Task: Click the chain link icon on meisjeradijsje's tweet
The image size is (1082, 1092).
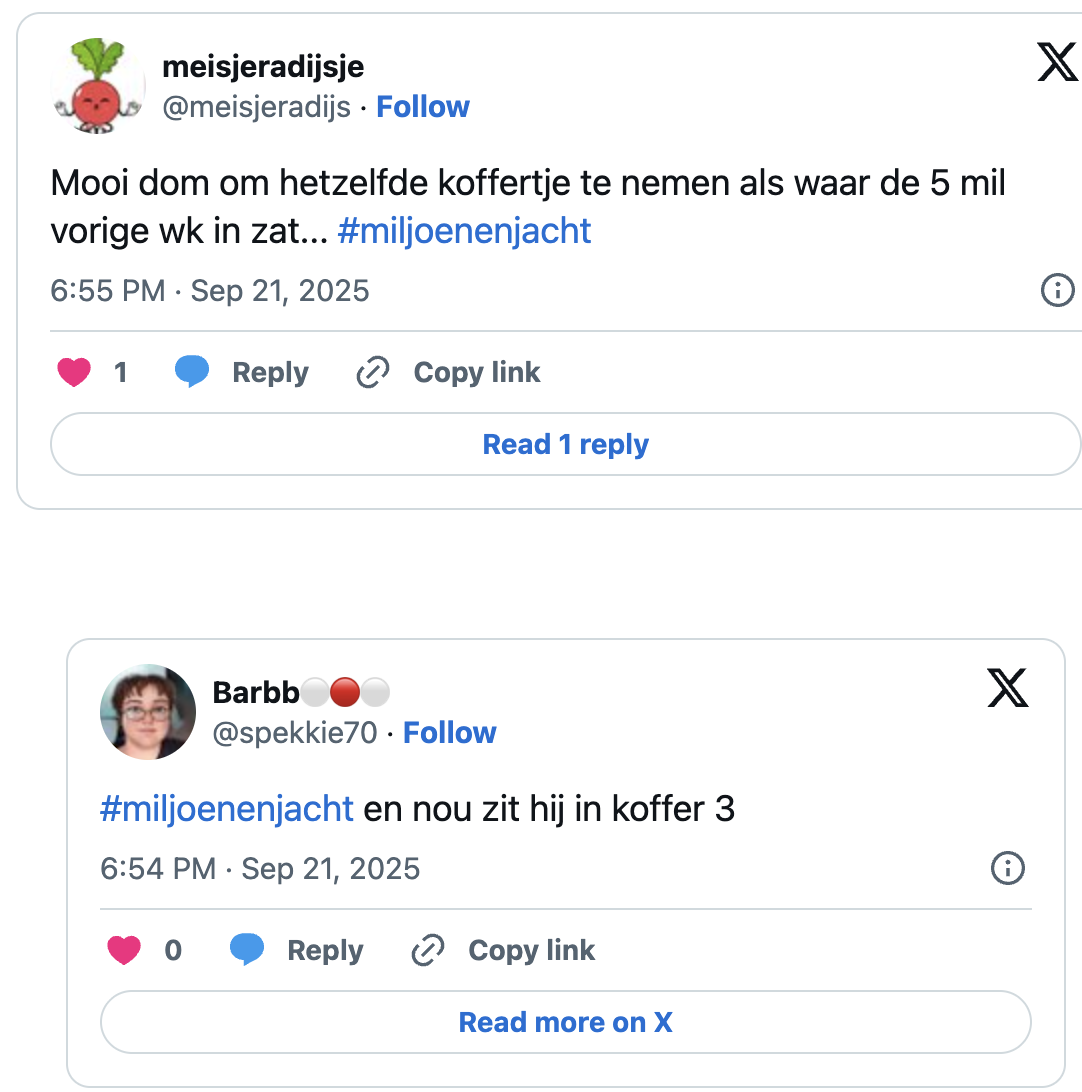Action: (x=373, y=373)
